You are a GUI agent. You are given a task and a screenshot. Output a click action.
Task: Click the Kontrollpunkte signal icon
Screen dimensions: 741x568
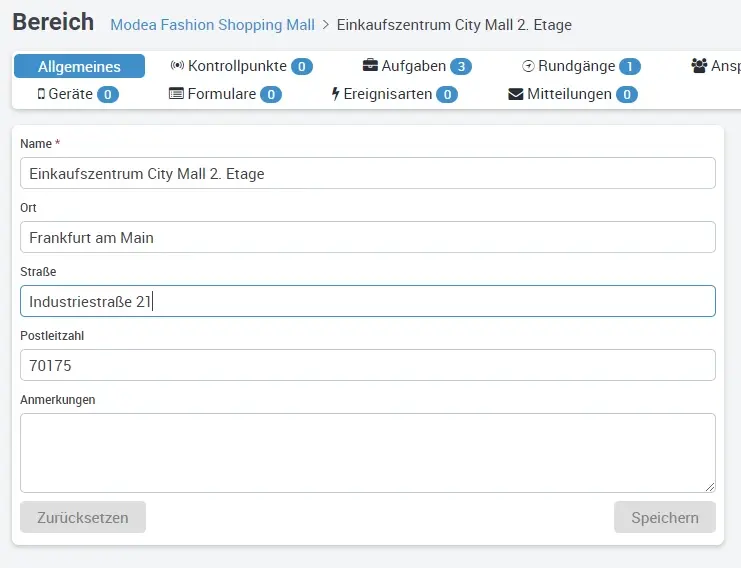pos(177,66)
